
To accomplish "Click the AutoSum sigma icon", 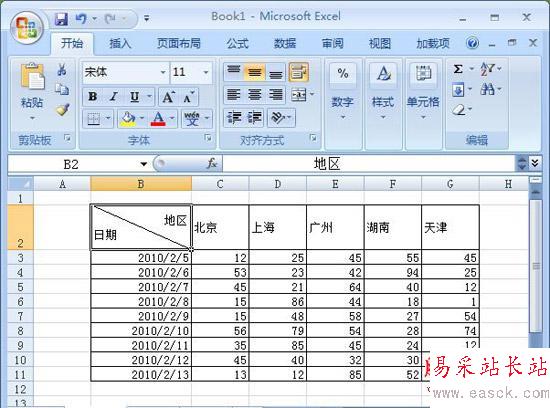I will 458,69.
